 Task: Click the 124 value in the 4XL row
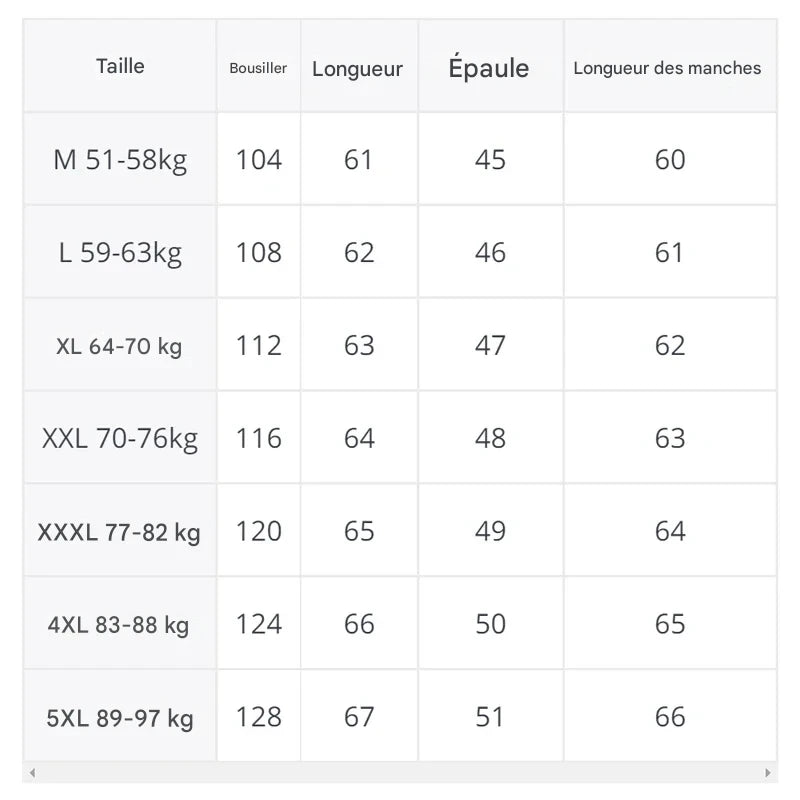[x=259, y=625]
